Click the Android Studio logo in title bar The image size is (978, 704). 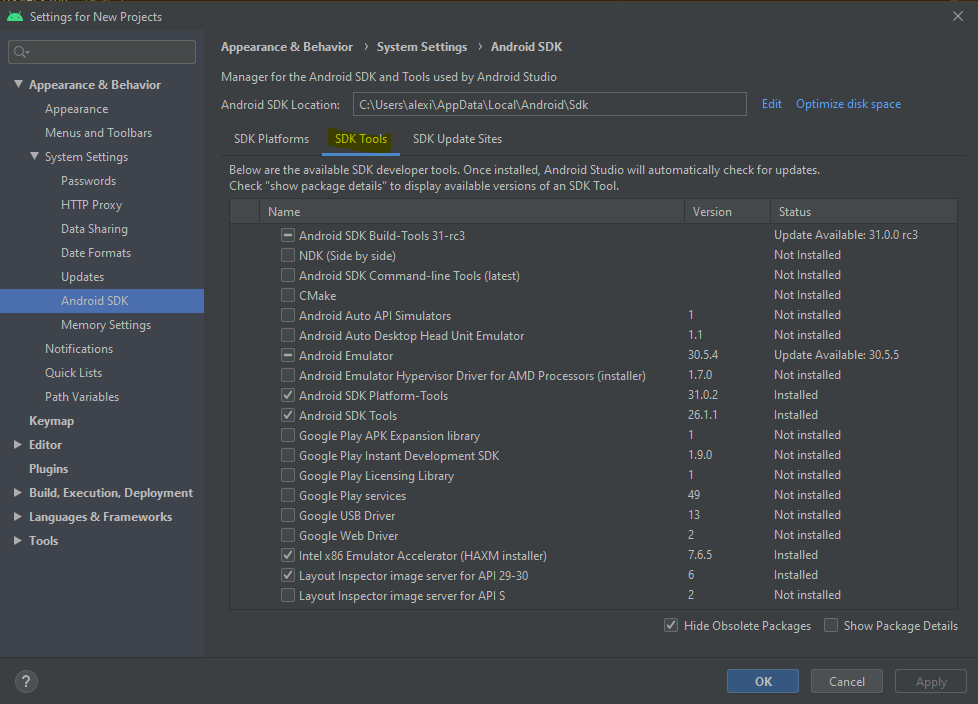tap(15, 17)
